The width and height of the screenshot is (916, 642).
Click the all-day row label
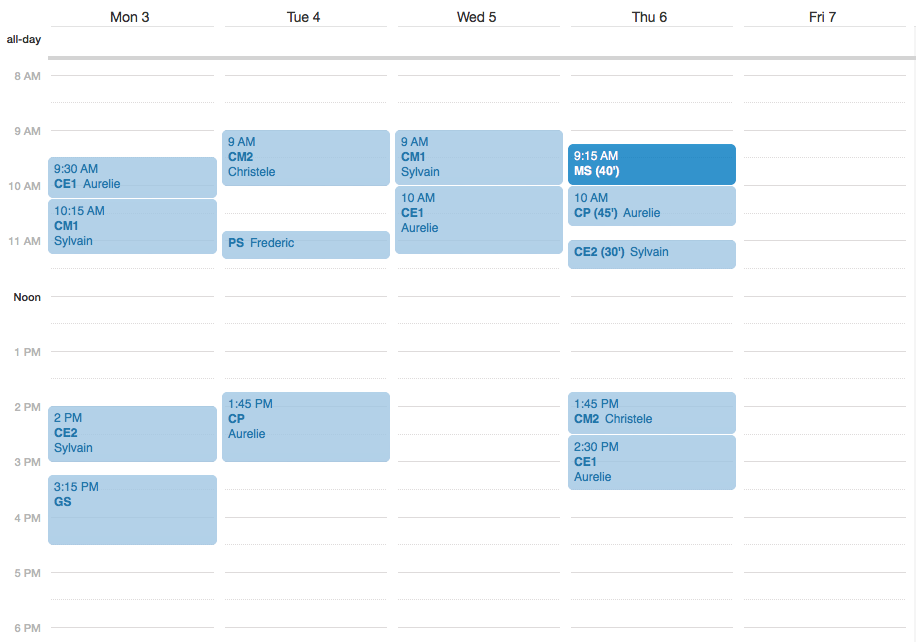click(23, 40)
